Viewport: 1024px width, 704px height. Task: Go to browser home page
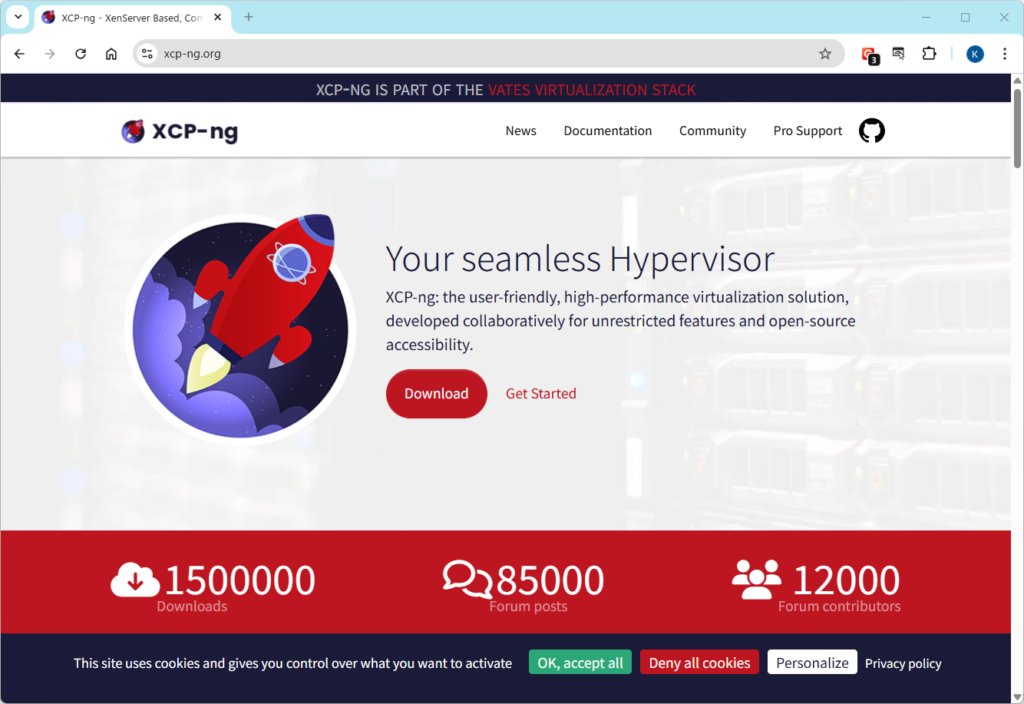pos(111,54)
